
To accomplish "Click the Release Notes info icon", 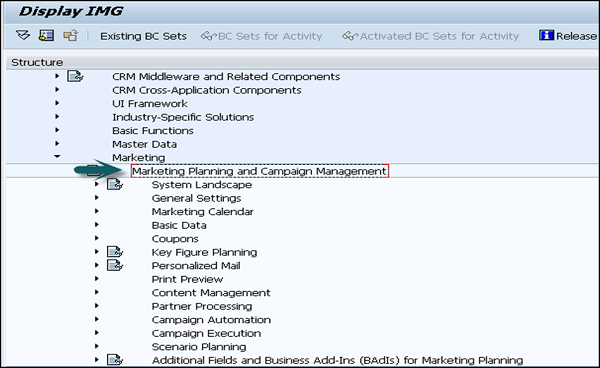I will pos(546,36).
